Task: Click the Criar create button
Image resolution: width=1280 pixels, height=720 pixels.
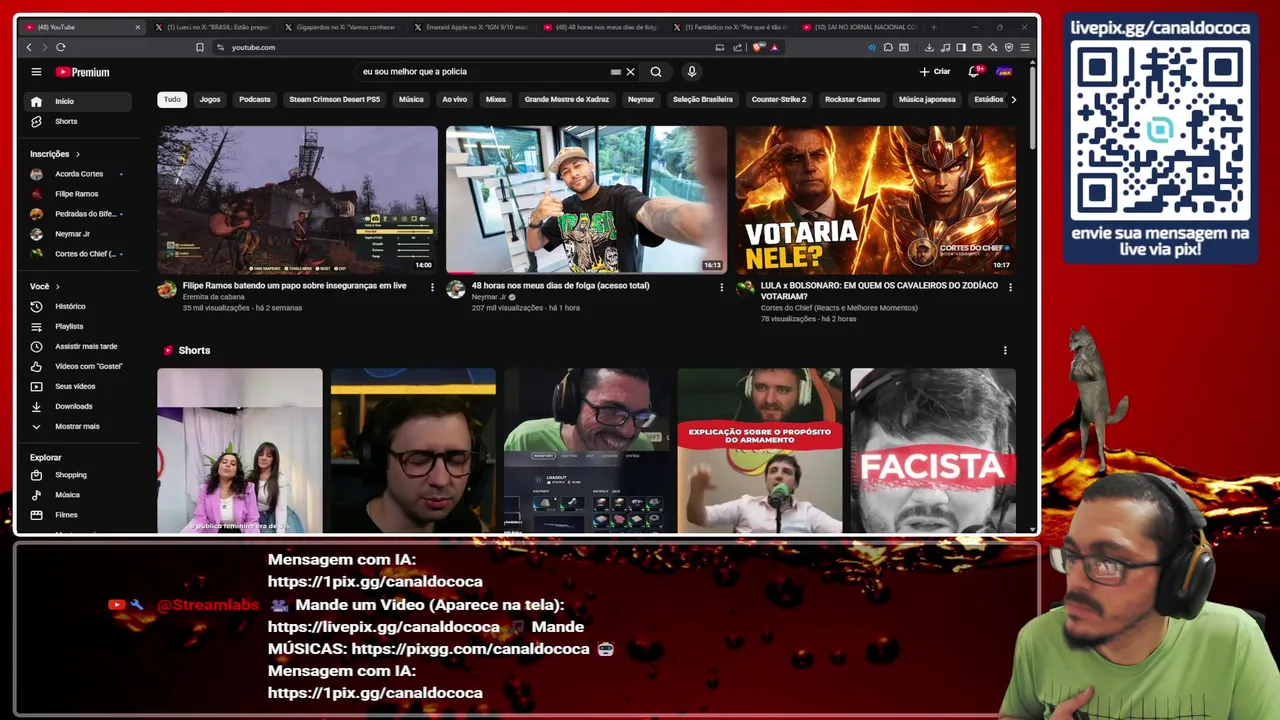Action: pos(935,72)
